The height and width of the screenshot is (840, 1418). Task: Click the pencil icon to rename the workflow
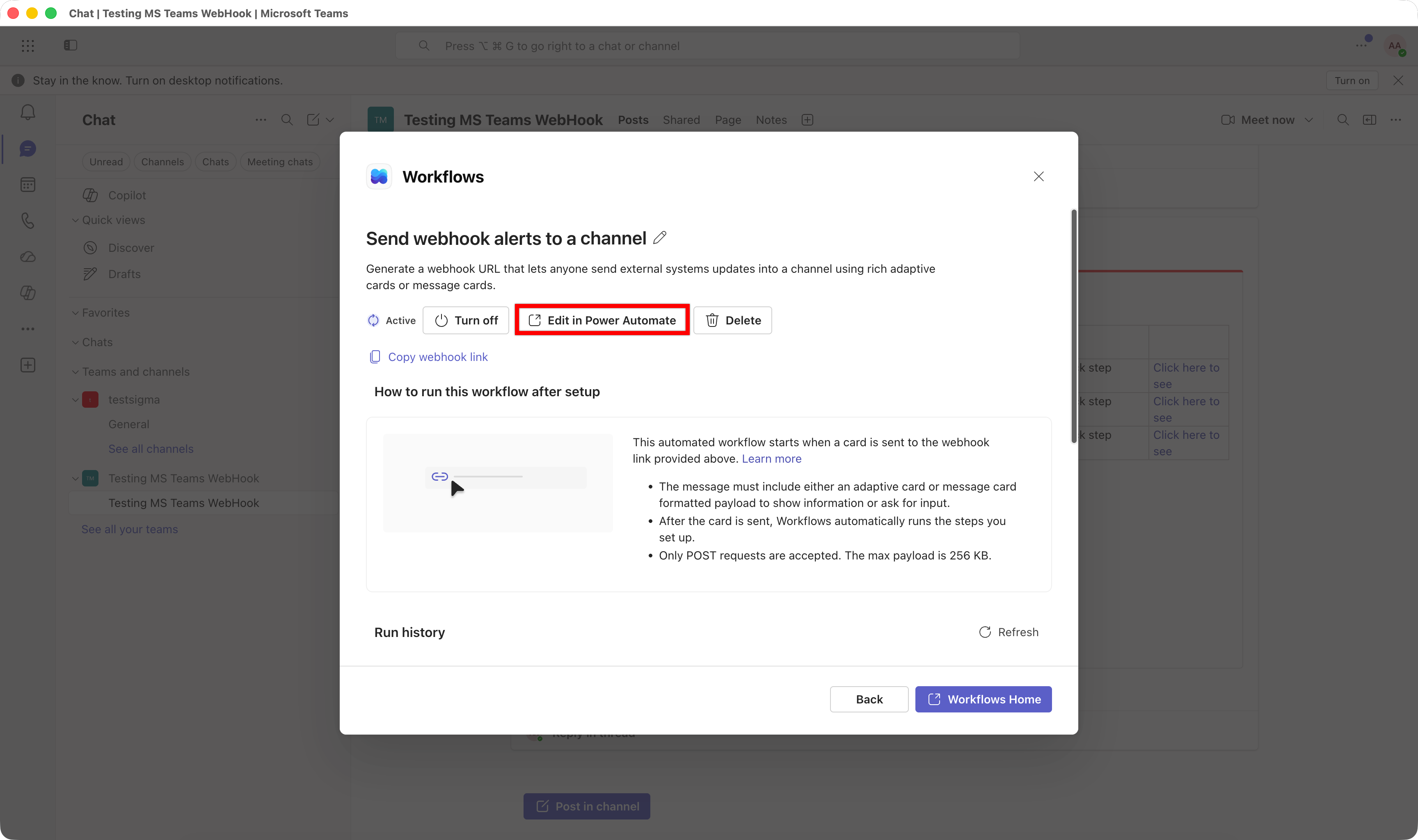659,238
